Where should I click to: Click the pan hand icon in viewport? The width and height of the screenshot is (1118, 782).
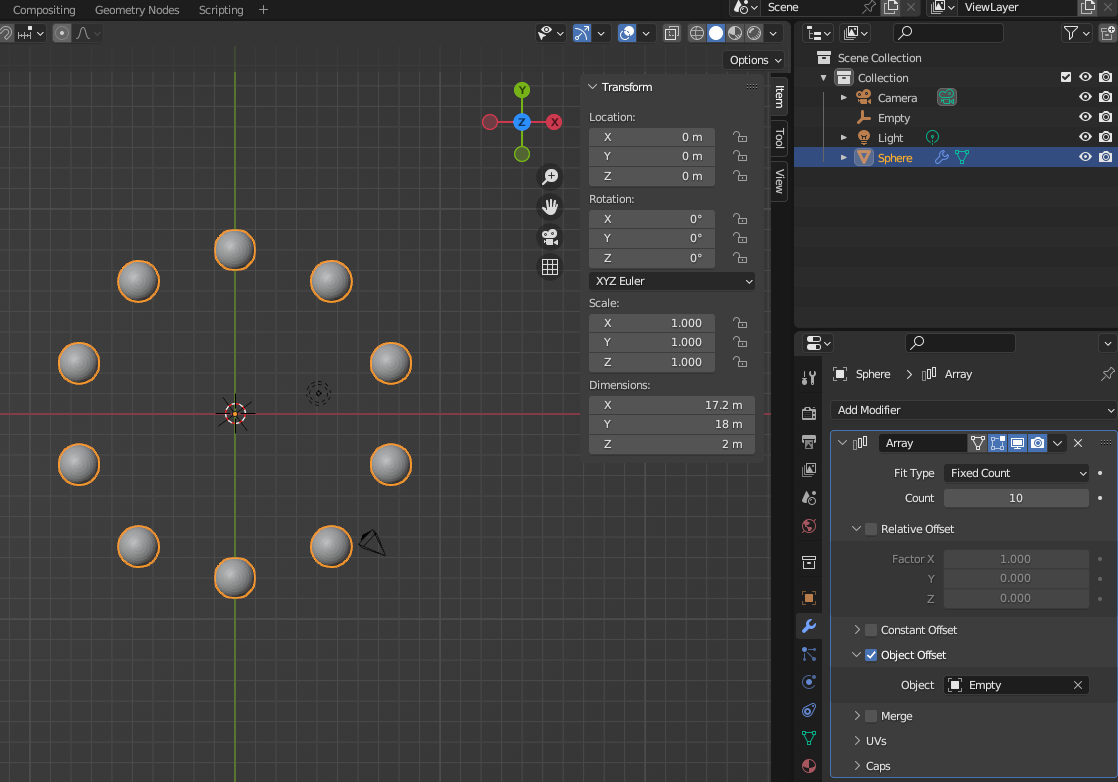point(549,207)
